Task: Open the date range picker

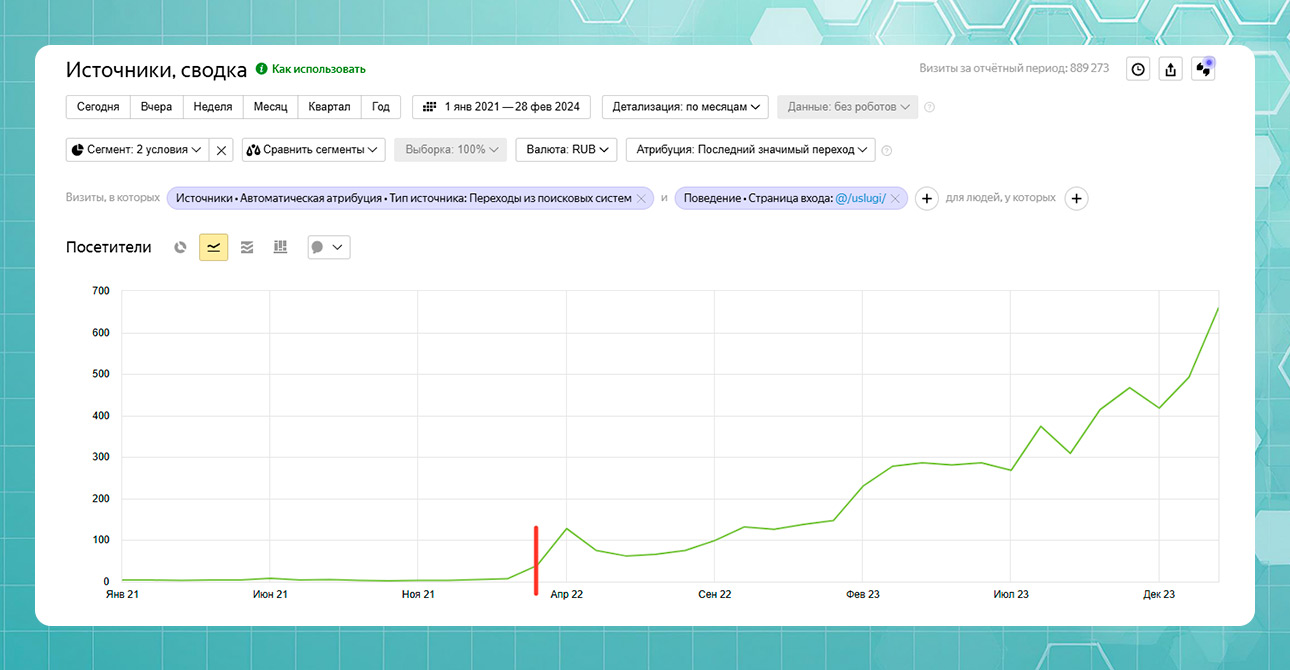Action: click(x=501, y=107)
